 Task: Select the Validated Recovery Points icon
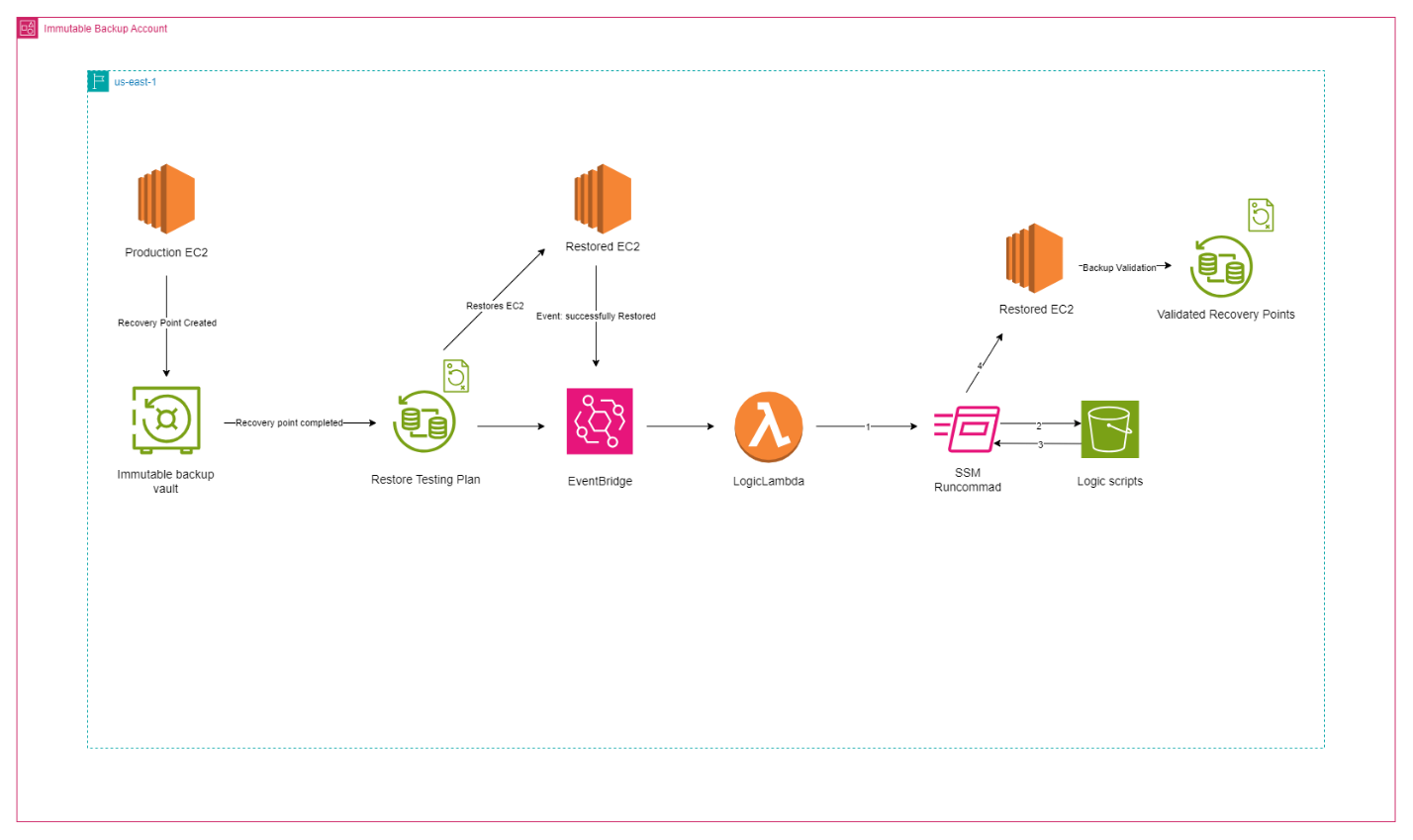tap(1221, 267)
